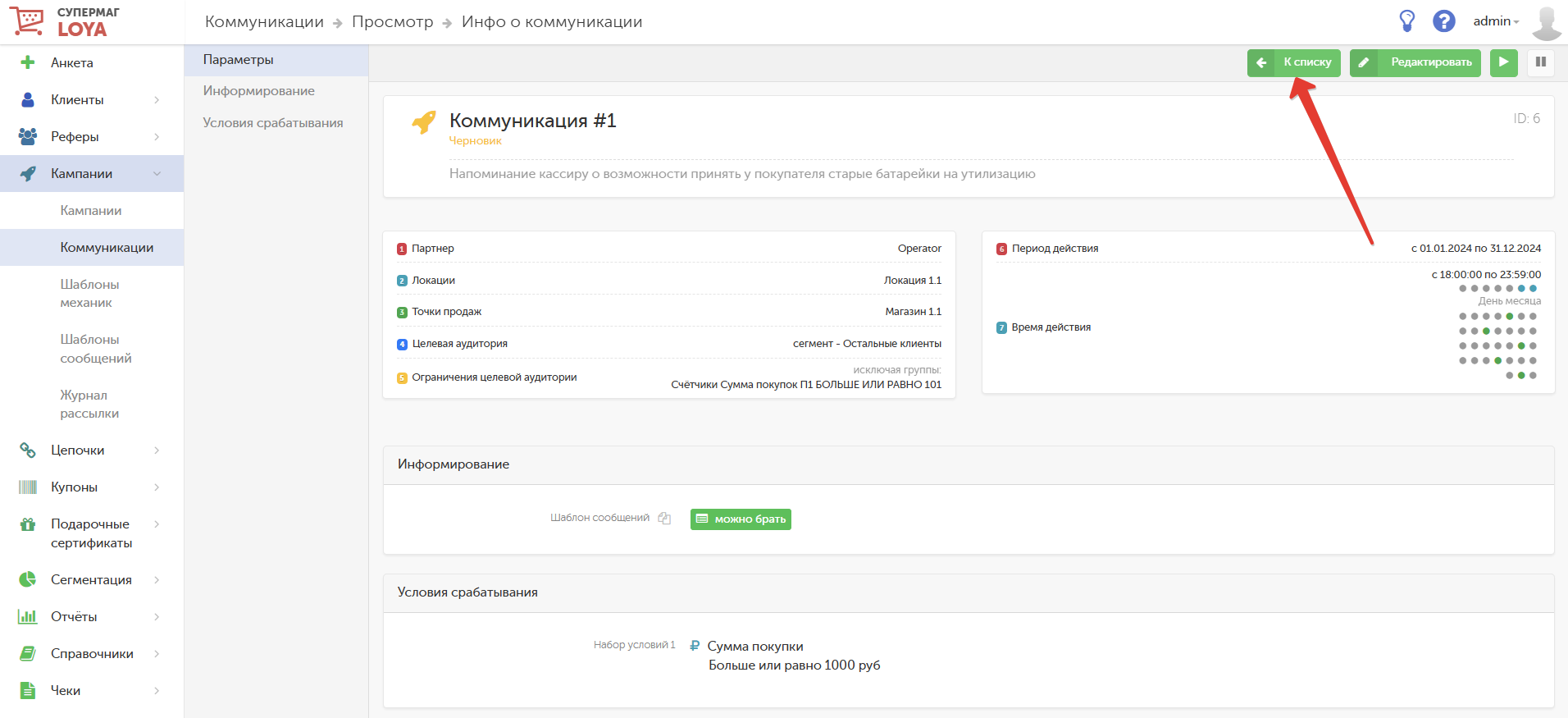Click the Справочники book icon

28,653
